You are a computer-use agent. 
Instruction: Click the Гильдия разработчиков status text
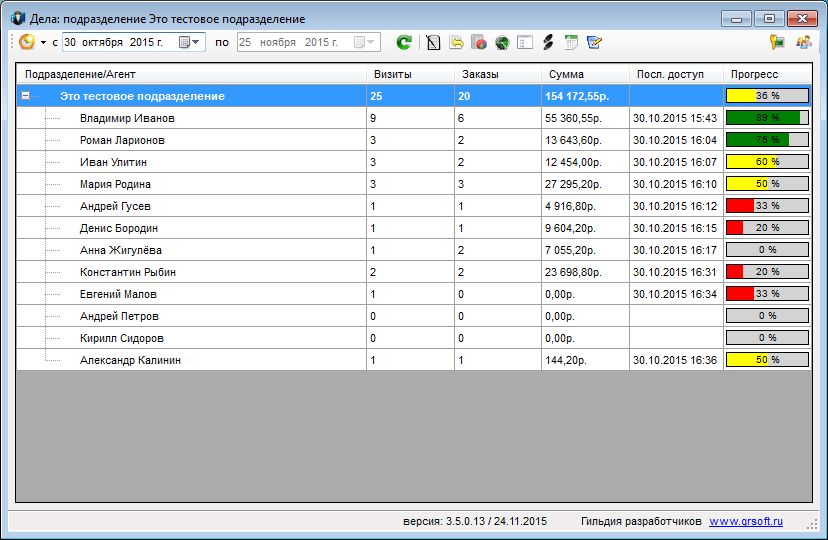click(641, 522)
